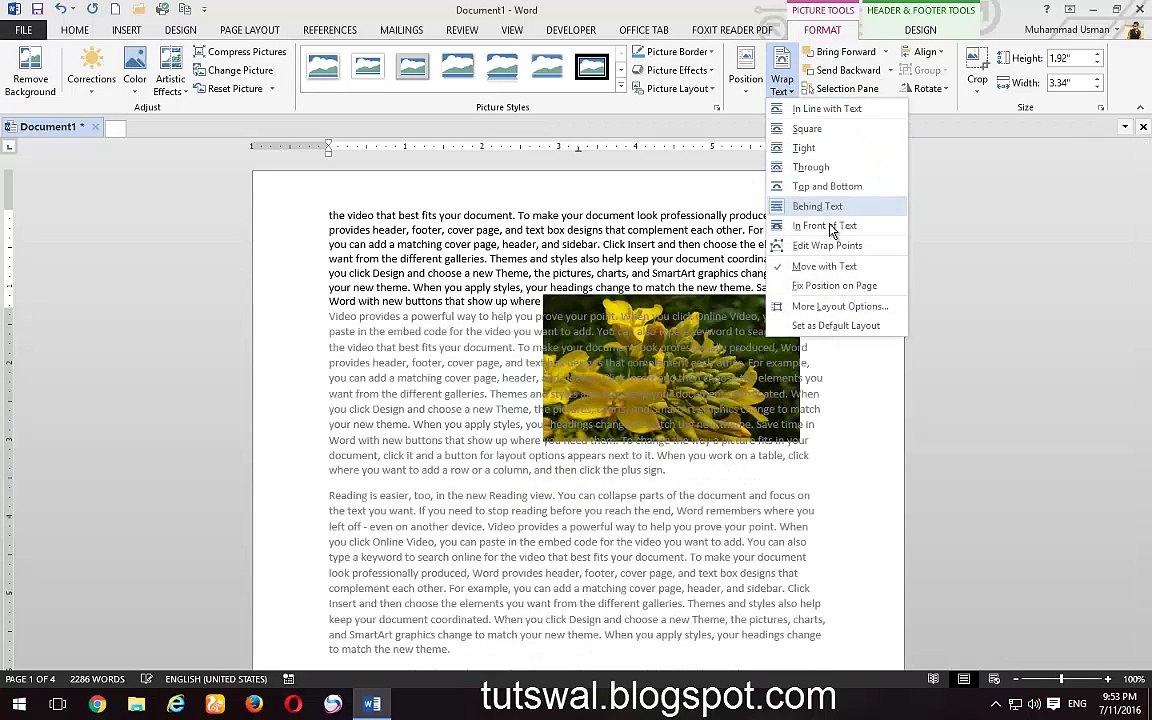Click the quick print icon
1152x720 pixels.
click(x=162, y=10)
